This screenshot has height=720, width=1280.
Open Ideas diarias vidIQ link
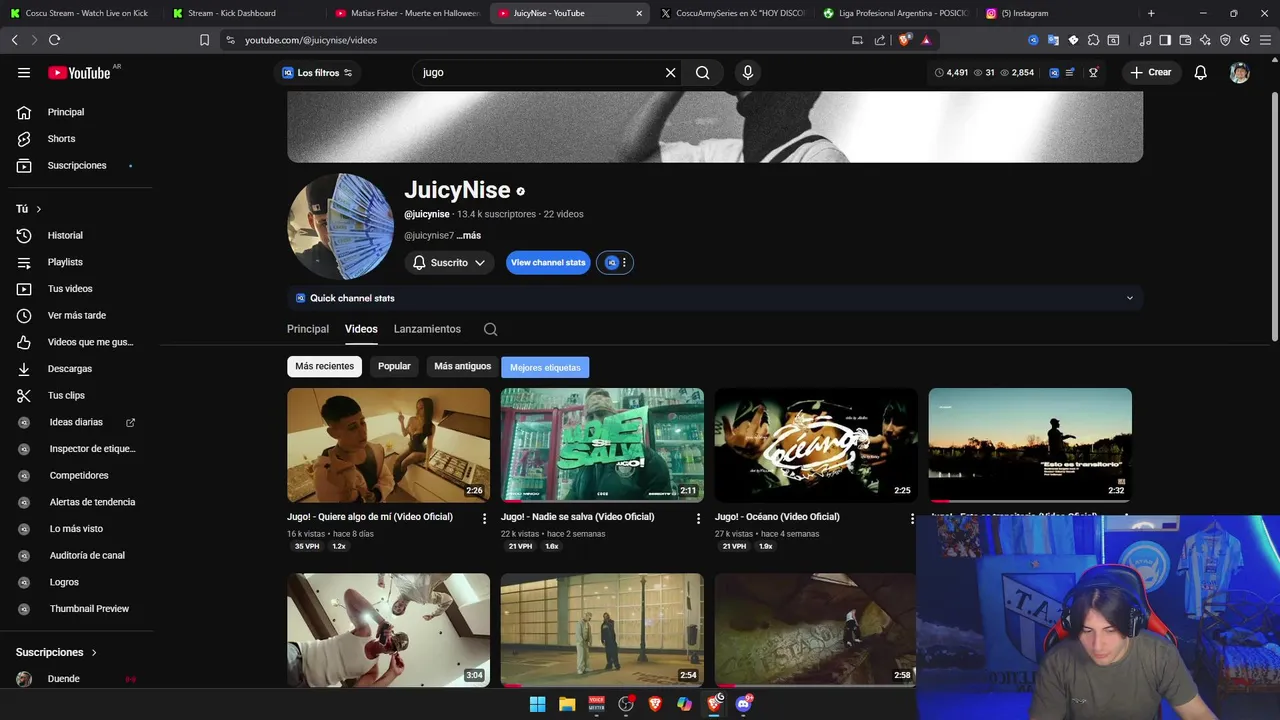coord(76,422)
